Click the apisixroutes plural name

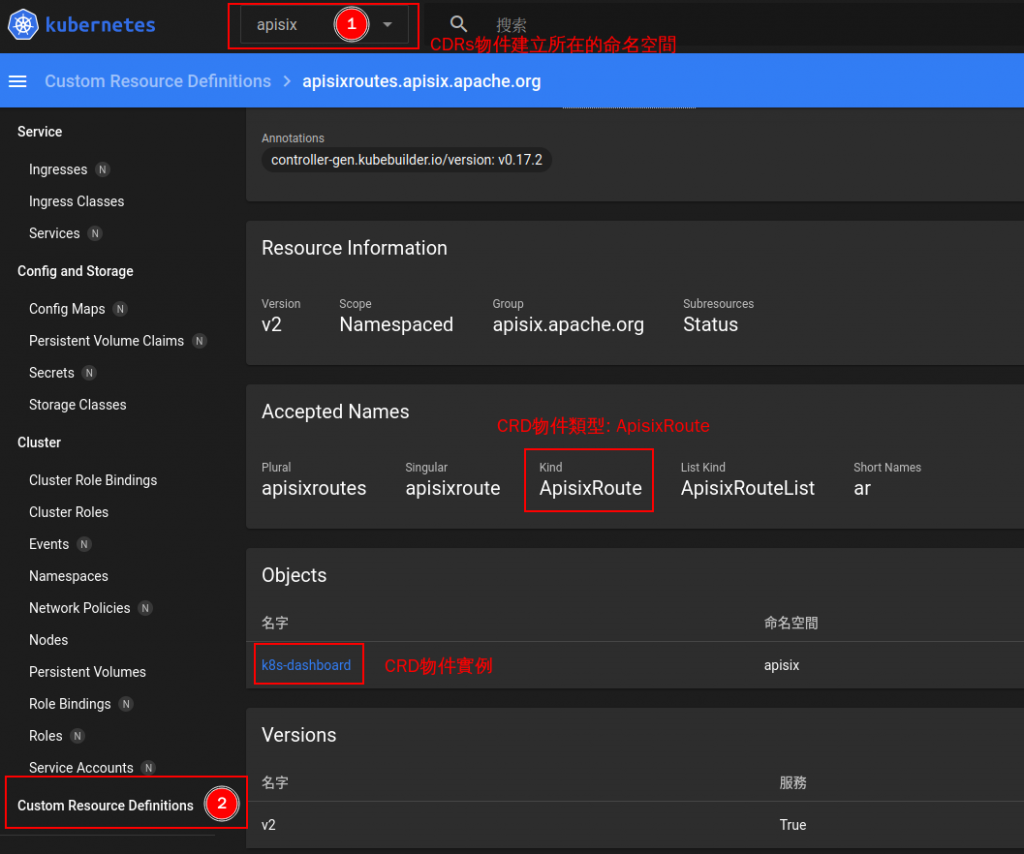pos(313,488)
